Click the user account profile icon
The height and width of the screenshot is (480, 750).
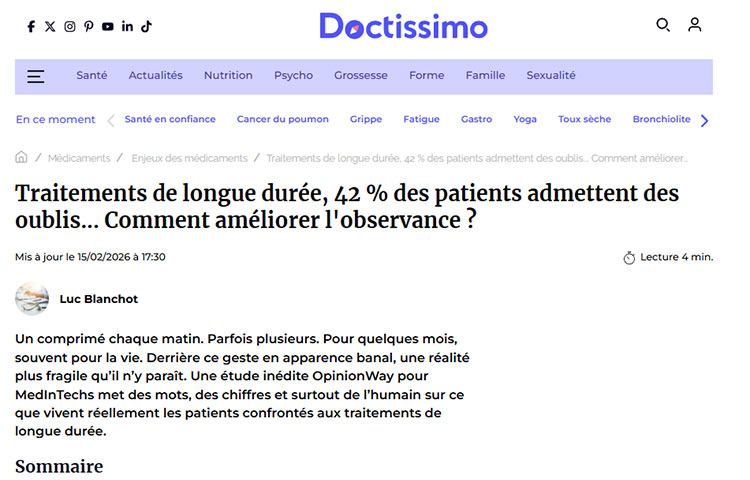click(x=695, y=25)
